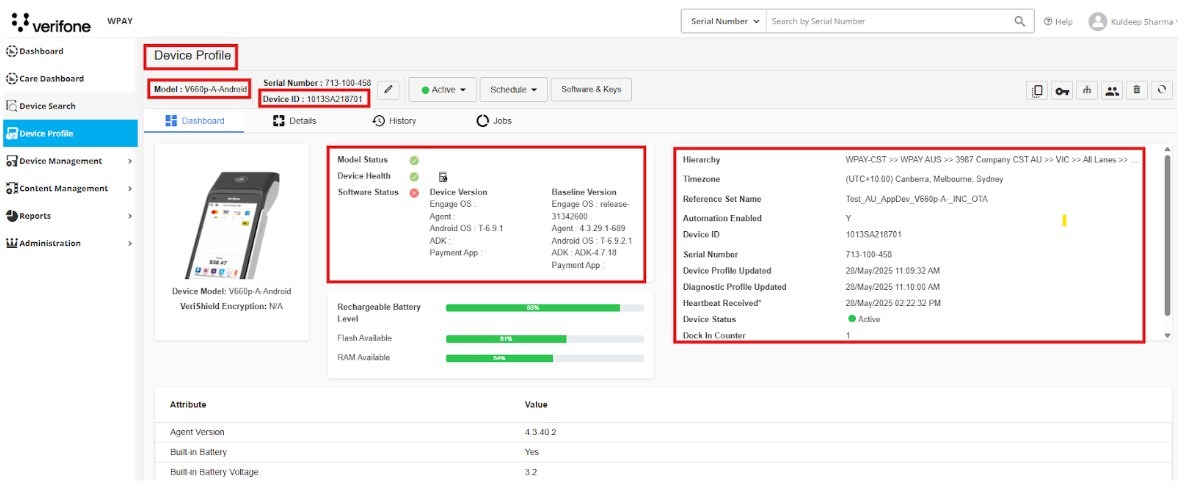The height and width of the screenshot is (504, 1196).
Task: Click the device view icon in top-right toolbar
Action: pos(1037,90)
